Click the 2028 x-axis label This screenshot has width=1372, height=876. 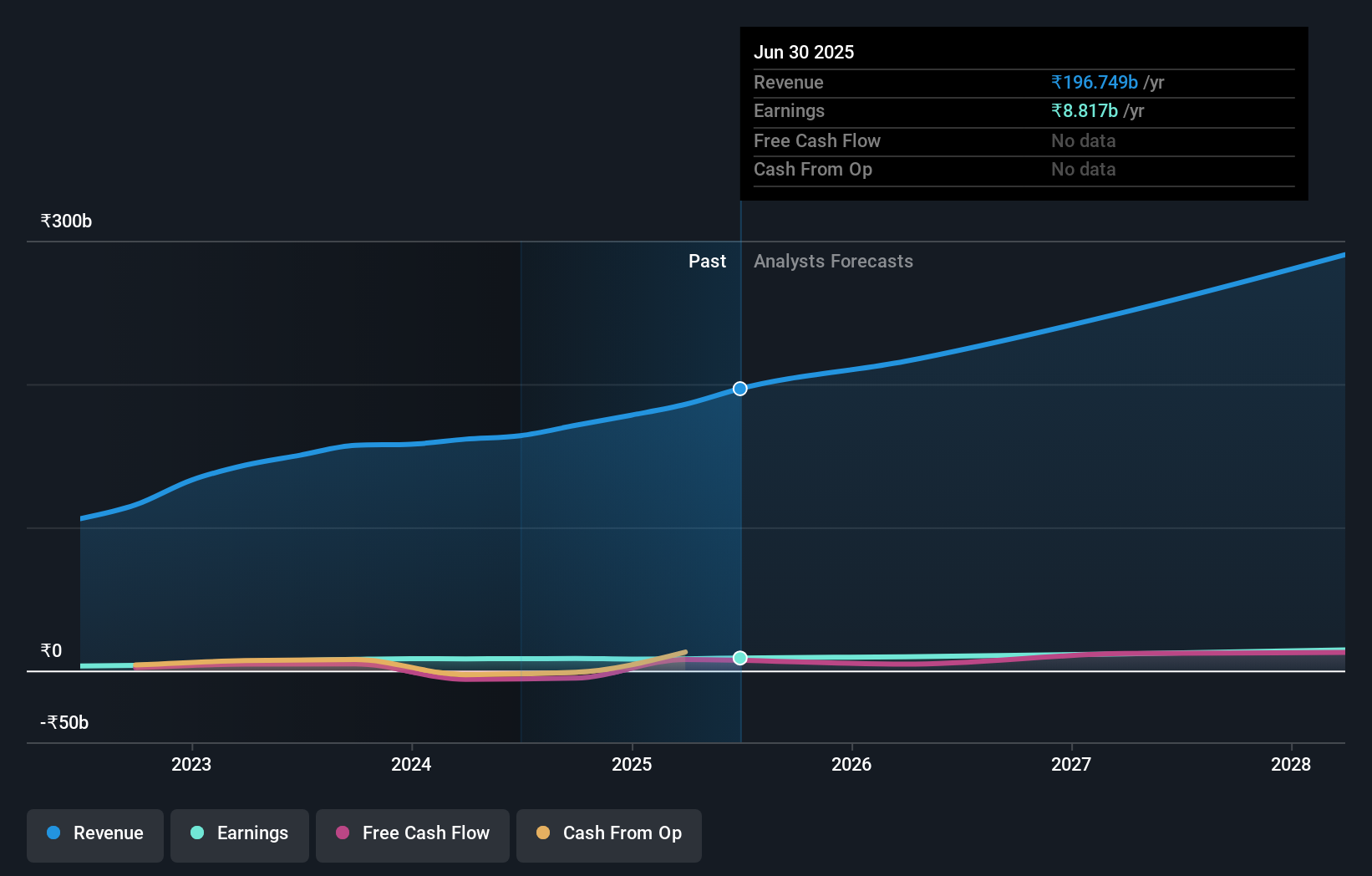pos(1291,764)
